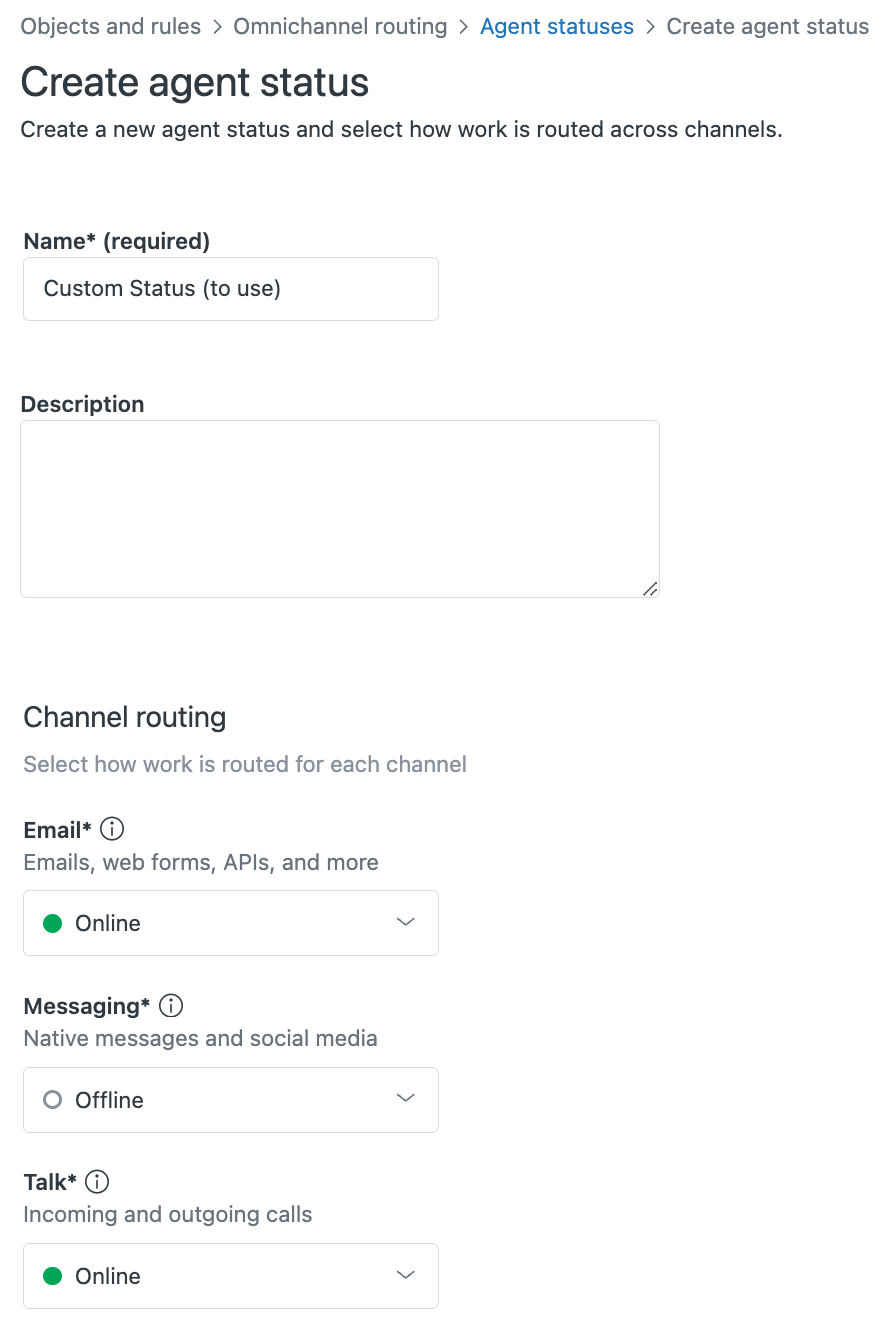894x1330 pixels.
Task: Open the Omnichannel routing breadcrumb
Action: click(x=340, y=27)
